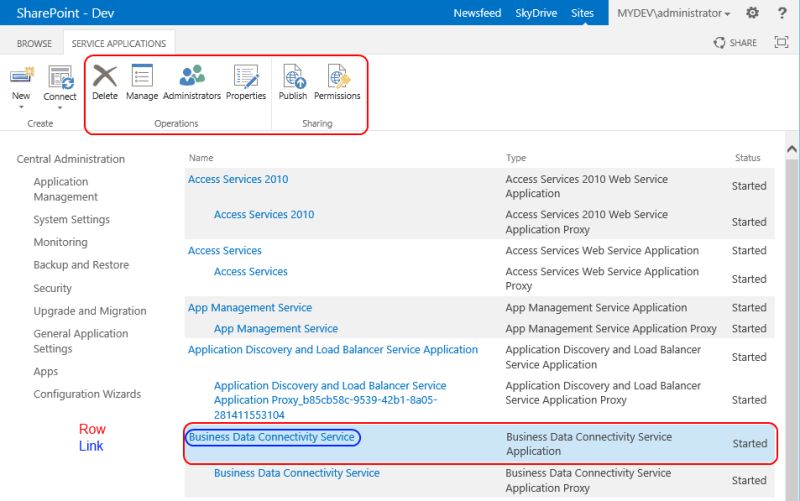Open Configuration Wizards
800x501 pixels.
[x=87, y=394]
